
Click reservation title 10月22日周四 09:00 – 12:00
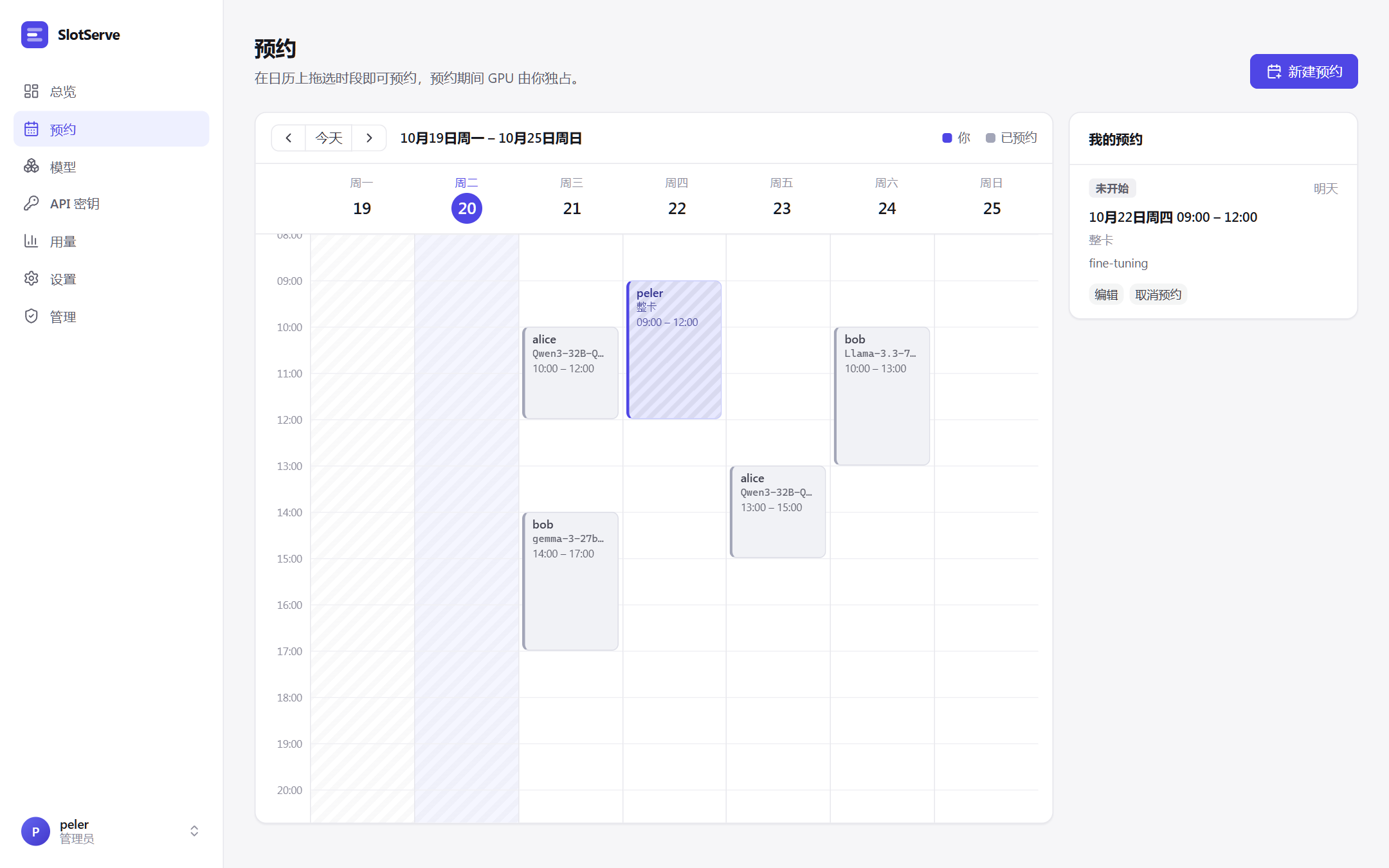click(x=1173, y=217)
